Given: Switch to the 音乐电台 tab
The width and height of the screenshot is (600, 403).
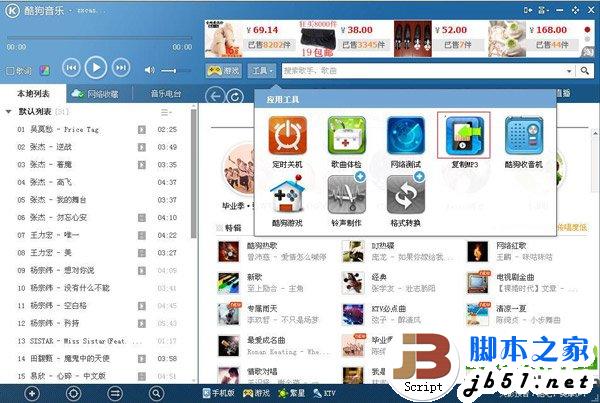Looking at the screenshot, I should [166, 94].
